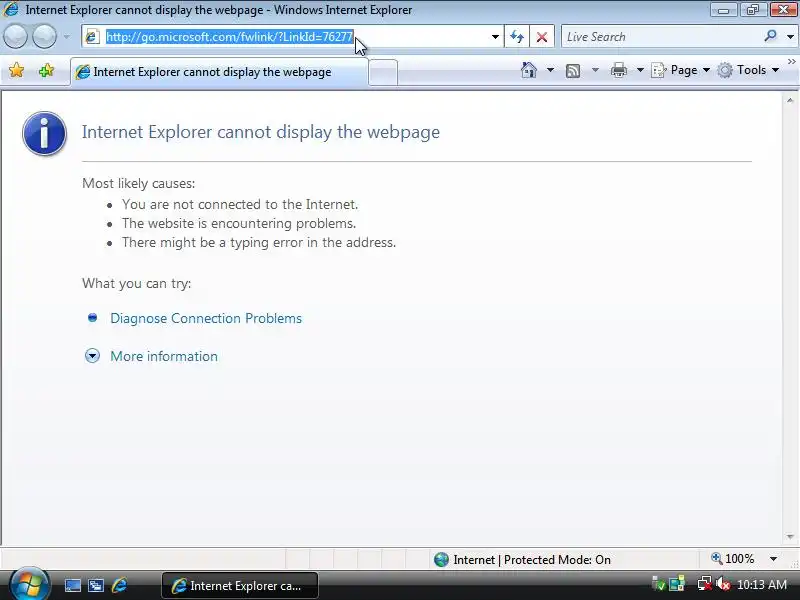Click the Internet Explorer taskbar button
800x600 pixels.
point(240,586)
